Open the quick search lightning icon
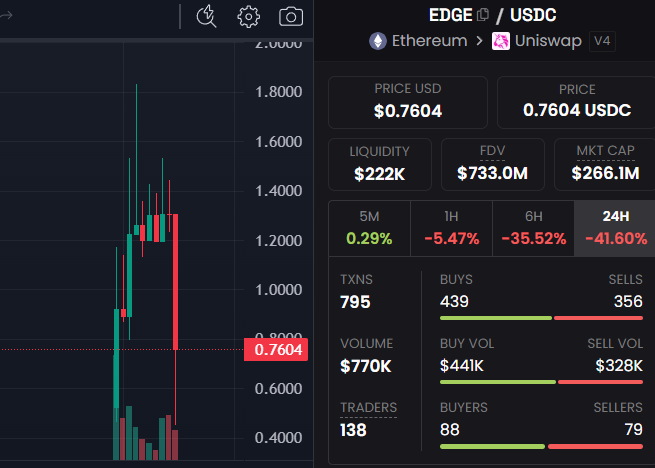The height and width of the screenshot is (468, 655). tap(206, 17)
